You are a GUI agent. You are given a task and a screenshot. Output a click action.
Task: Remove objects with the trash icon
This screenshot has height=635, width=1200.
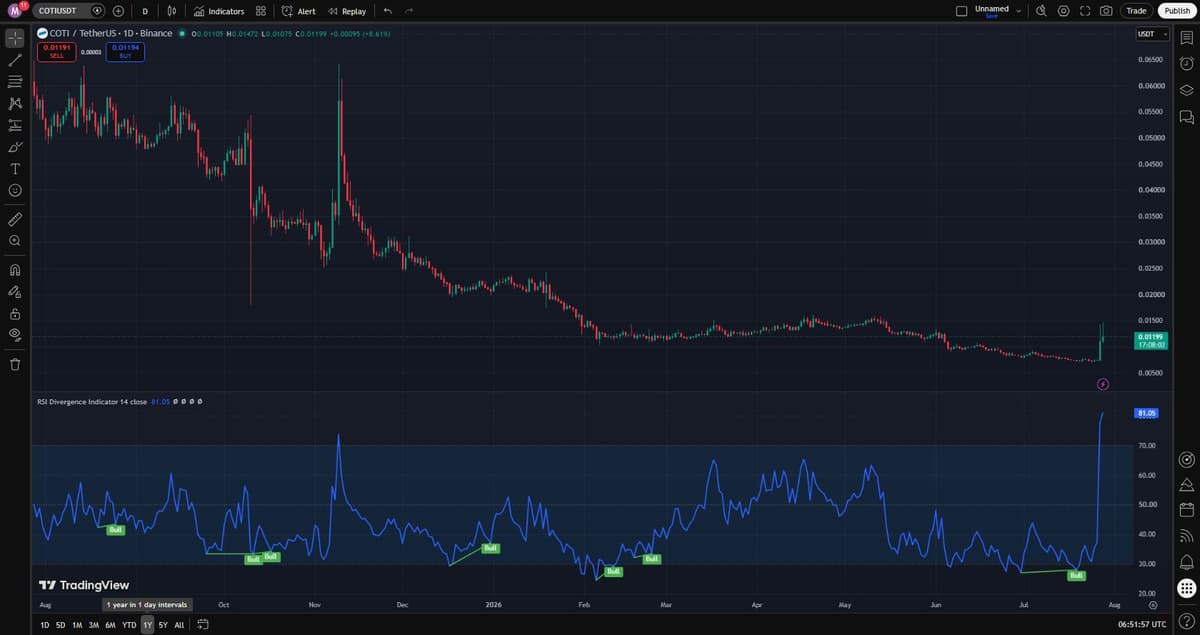tap(15, 364)
